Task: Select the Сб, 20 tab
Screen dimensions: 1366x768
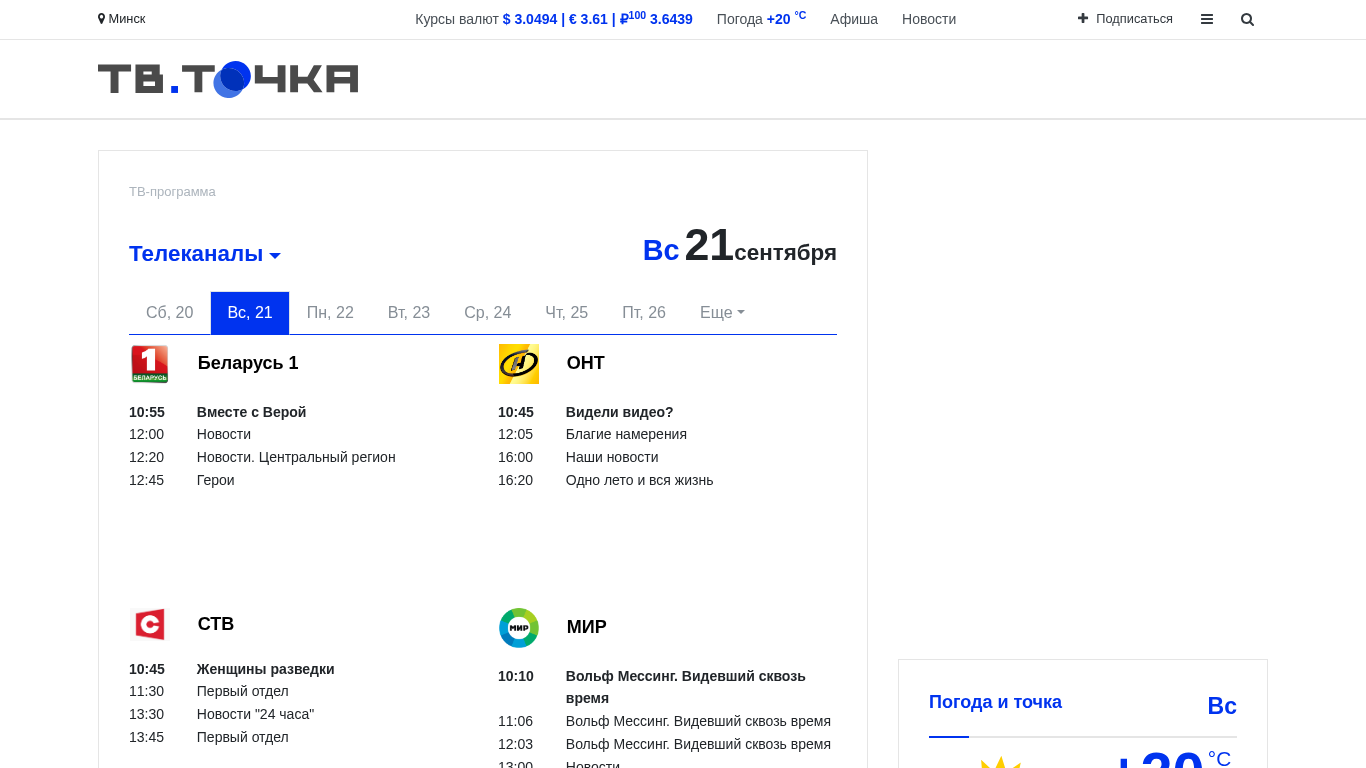Action: 169,313
